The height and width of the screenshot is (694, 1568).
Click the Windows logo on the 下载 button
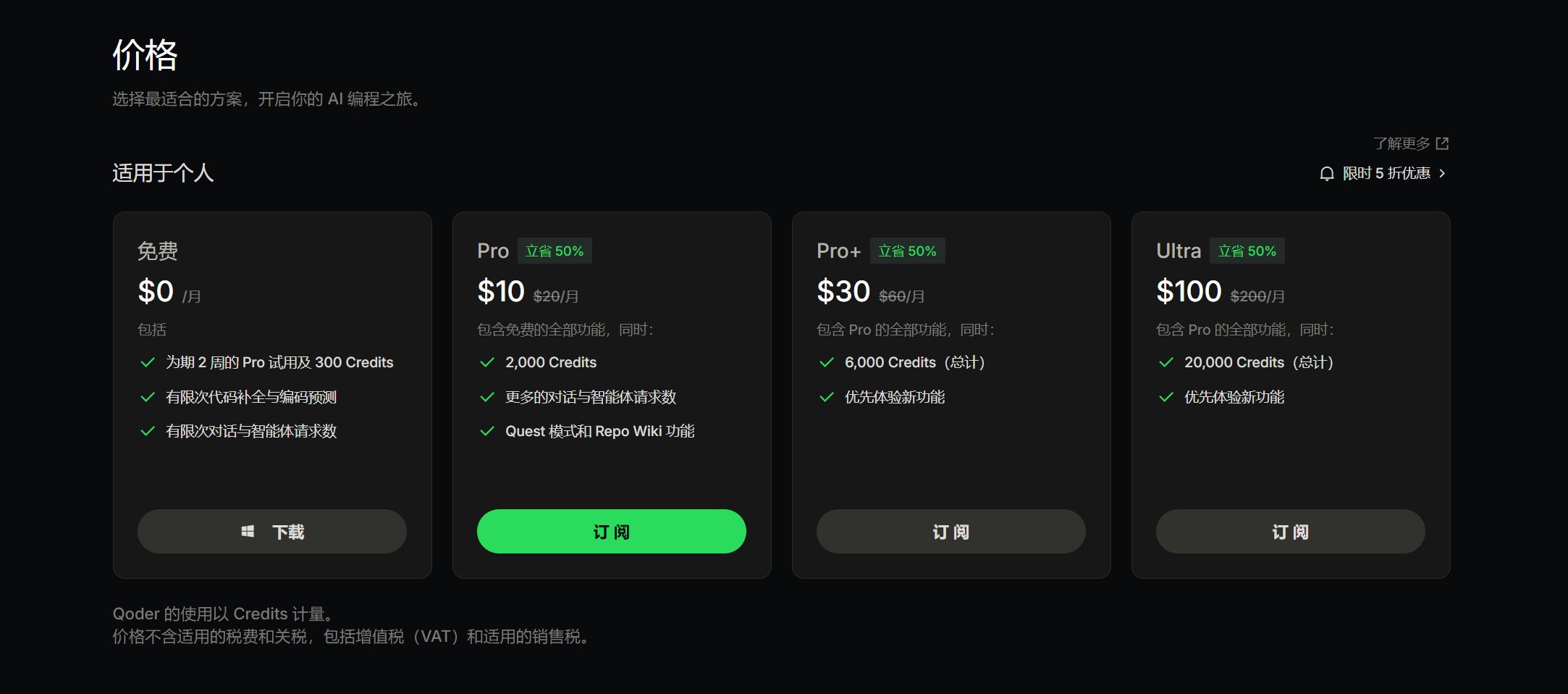[x=248, y=531]
